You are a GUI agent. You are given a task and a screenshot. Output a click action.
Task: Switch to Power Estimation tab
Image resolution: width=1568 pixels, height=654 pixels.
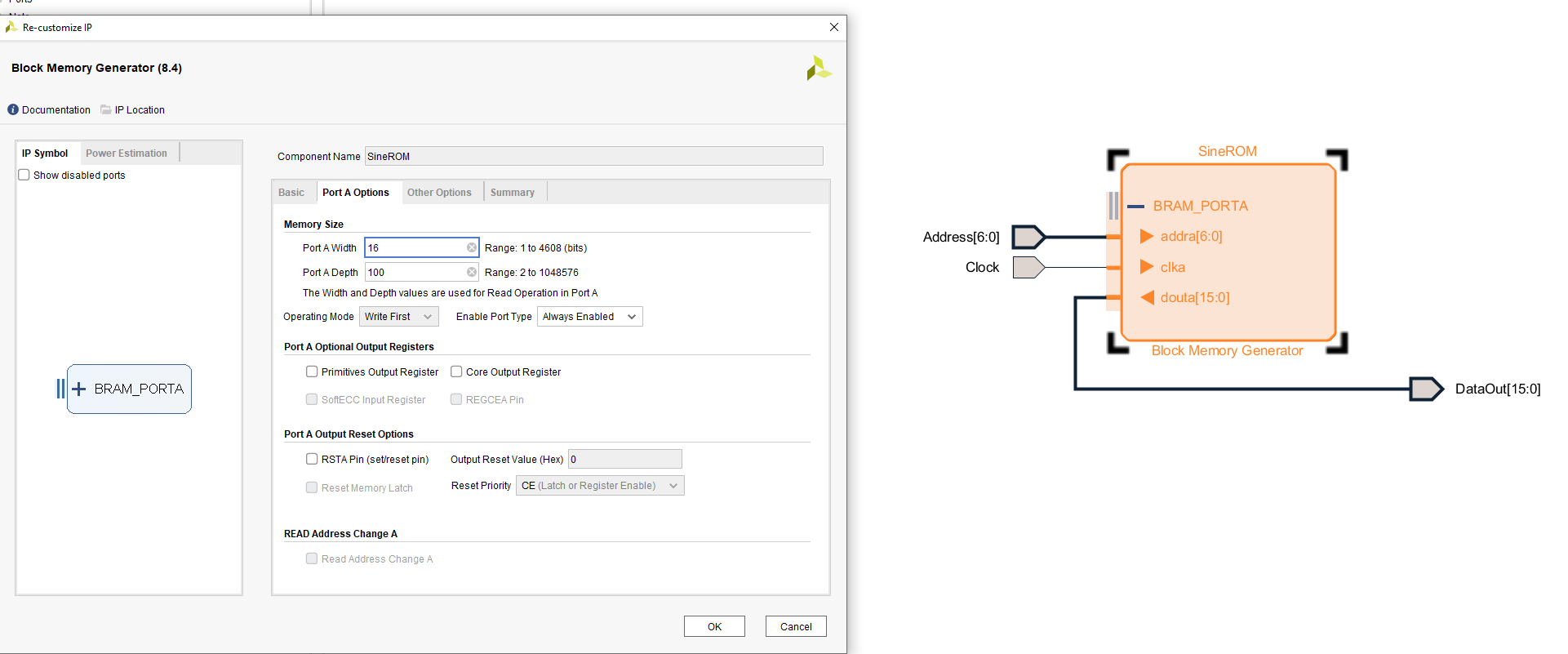(127, 153)
